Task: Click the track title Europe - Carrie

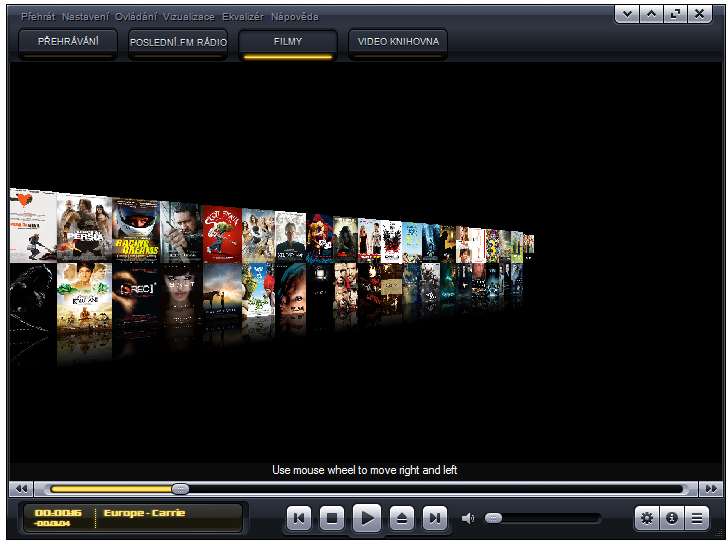Action: pyautogui.click(x=144, y=513)
